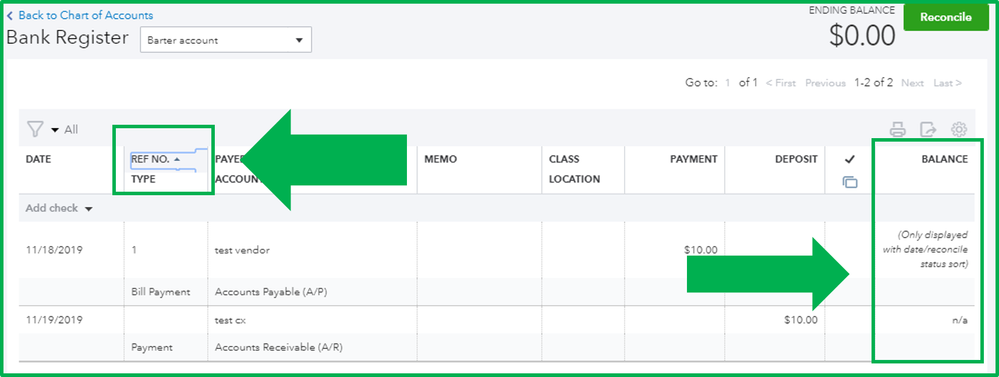Go to the Previous page link
The height and width of the screenshot is (377, 999).
825,83
